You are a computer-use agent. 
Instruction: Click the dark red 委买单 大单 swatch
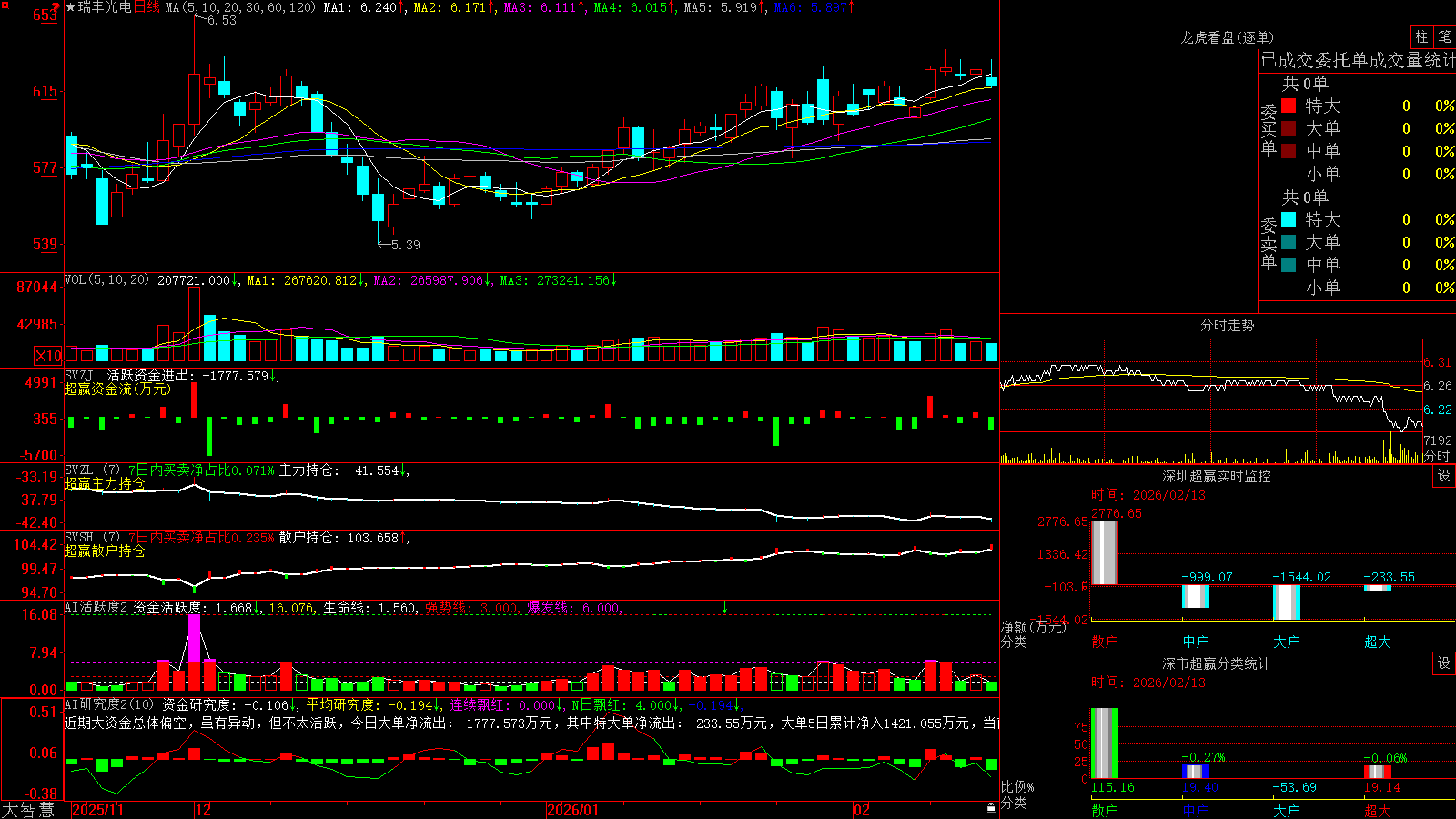tap(1289, 128)
